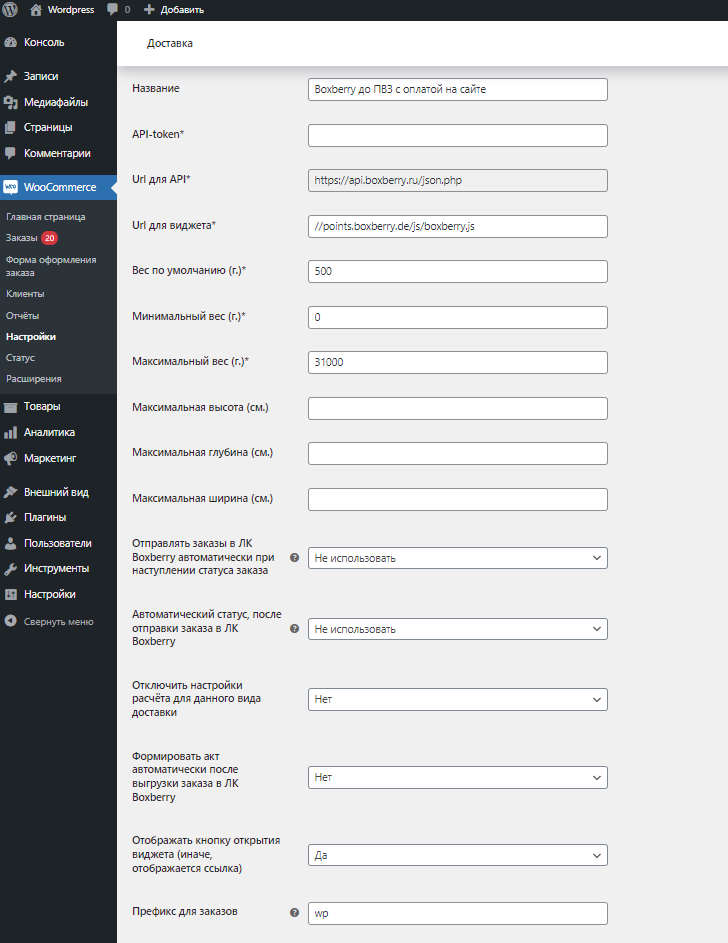Click the plug icon beside Плагины
Screen dimensions: 728x943
pos(11,517)
